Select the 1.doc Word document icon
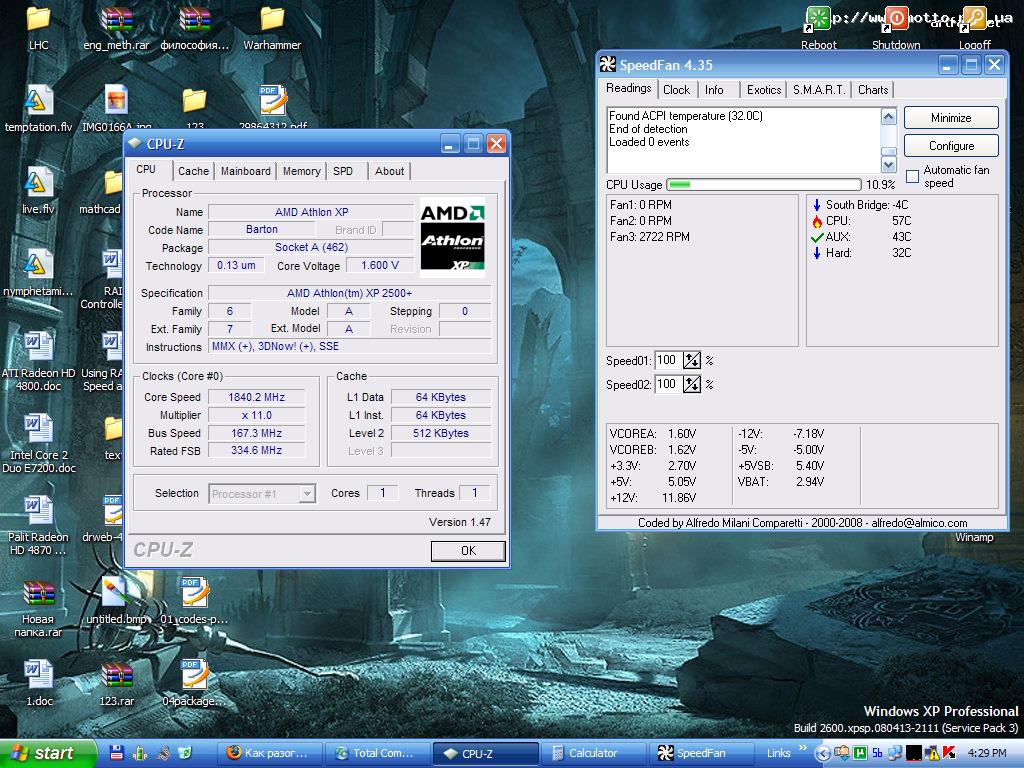 (x=39, y=675)
